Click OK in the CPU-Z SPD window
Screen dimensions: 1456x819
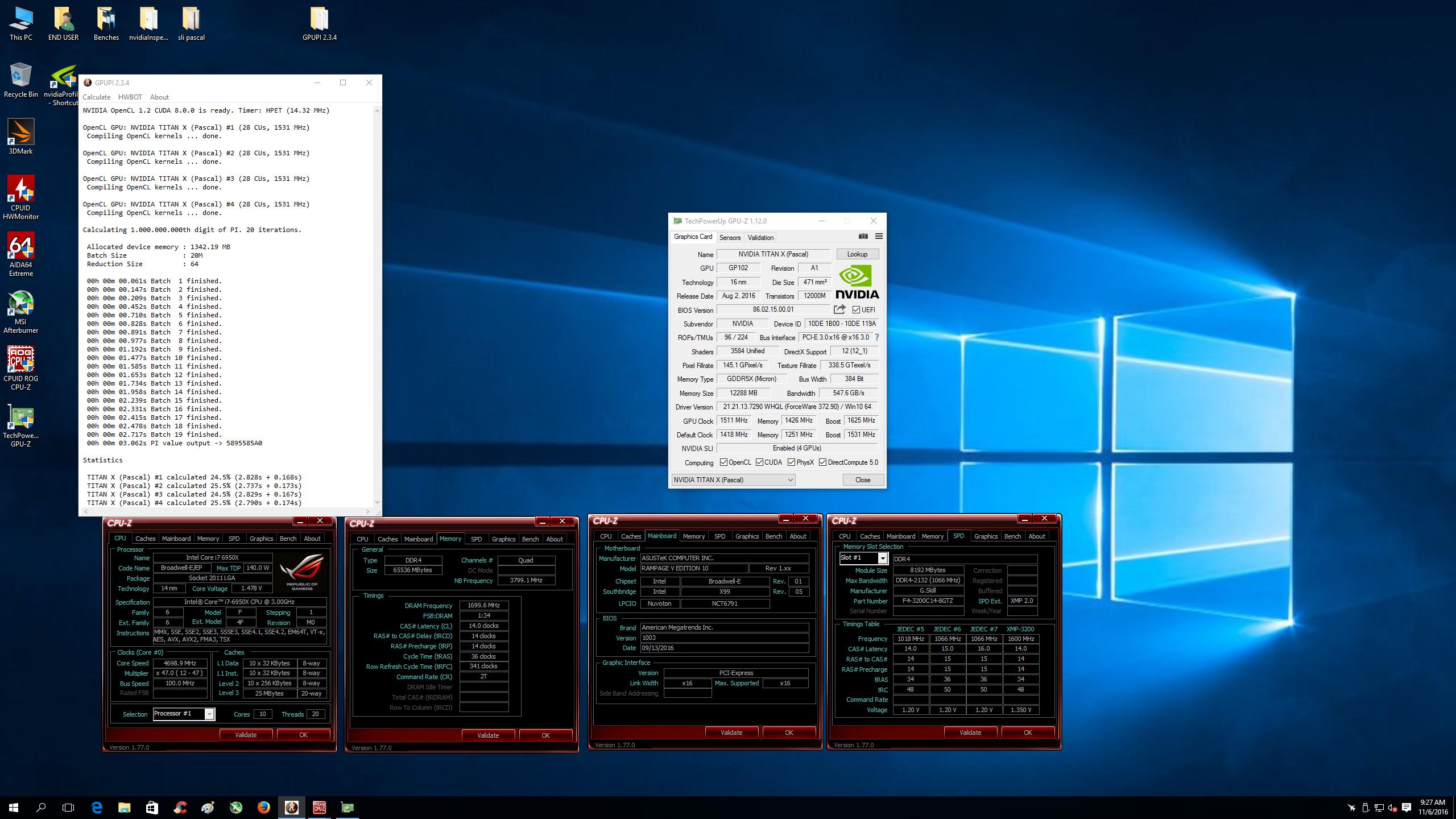click(x=1028, y=733)
